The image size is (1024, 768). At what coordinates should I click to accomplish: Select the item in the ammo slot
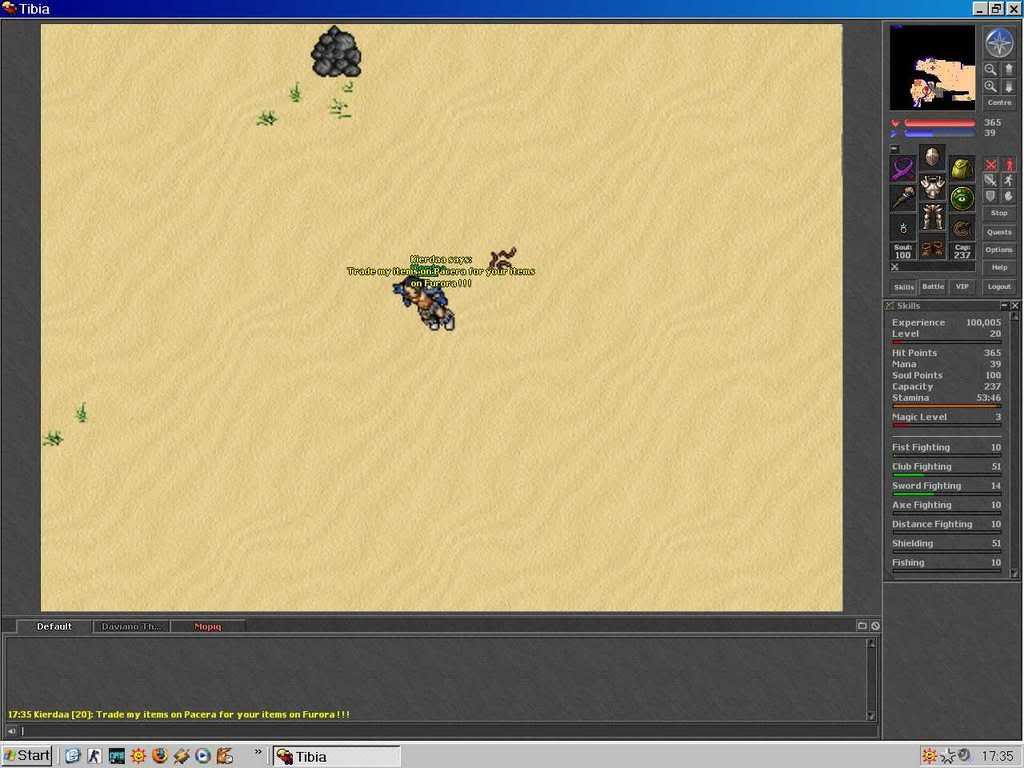coord(962,228)
